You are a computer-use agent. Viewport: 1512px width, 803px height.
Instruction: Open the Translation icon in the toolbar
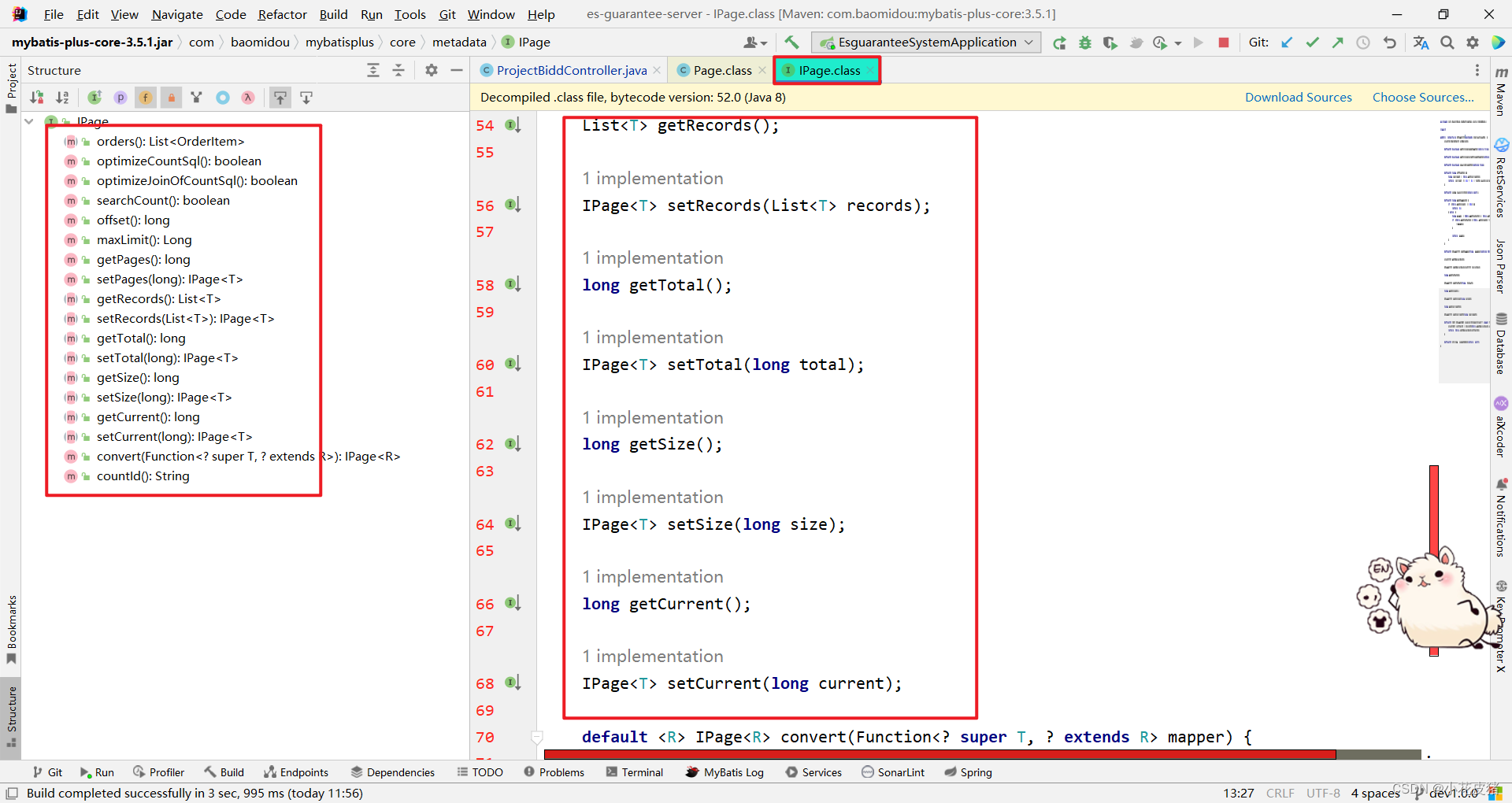pyautogui.click(x=1420, y=43)
